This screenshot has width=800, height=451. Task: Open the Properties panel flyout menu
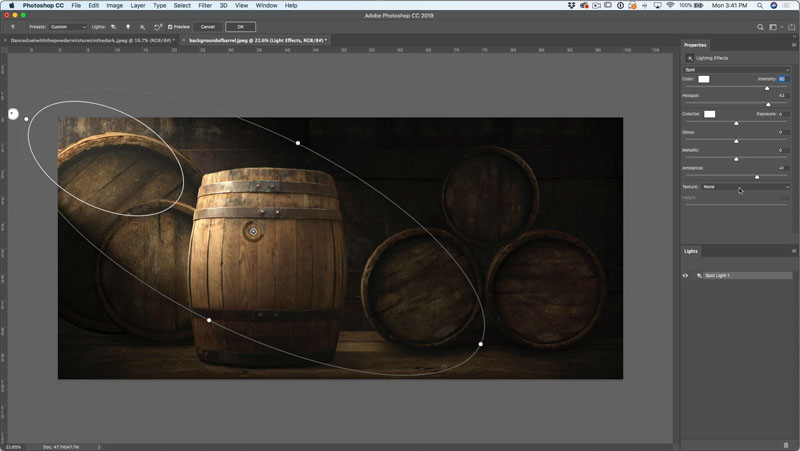click(794, 45)
